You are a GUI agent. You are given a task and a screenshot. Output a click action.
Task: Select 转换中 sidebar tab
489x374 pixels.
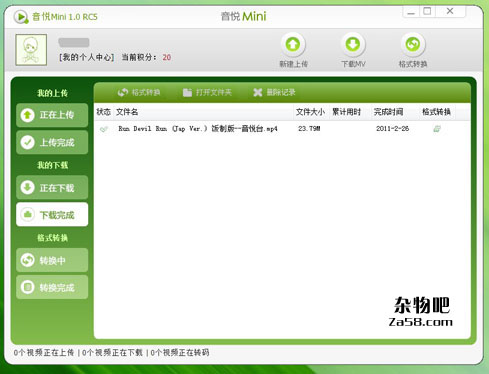[52, 260]
